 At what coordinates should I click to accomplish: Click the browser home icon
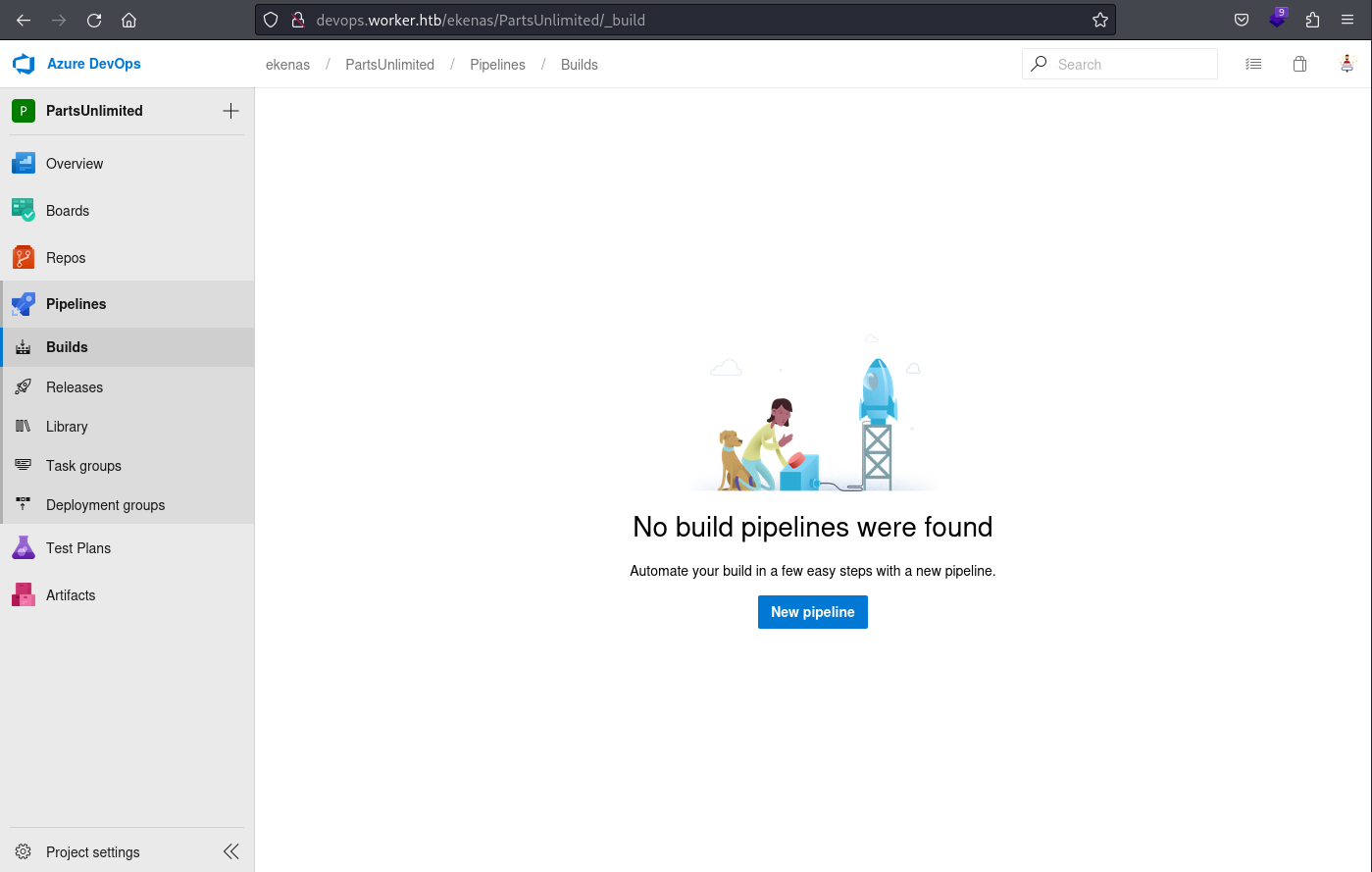point(128,20)
